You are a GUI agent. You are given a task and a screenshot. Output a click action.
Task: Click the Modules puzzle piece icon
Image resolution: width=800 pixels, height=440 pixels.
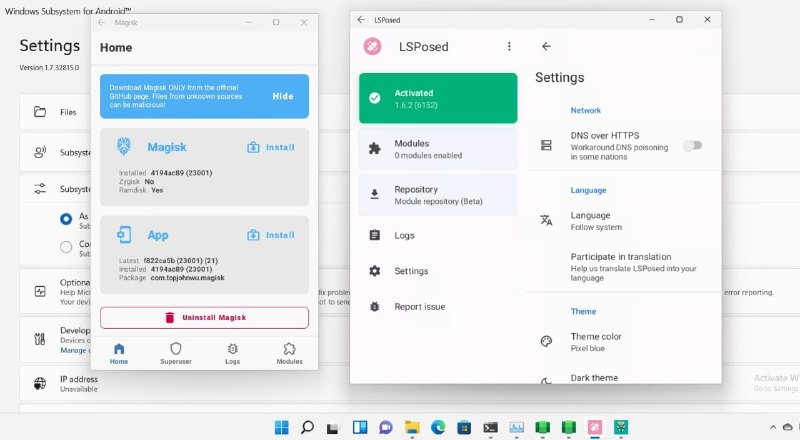374,149
